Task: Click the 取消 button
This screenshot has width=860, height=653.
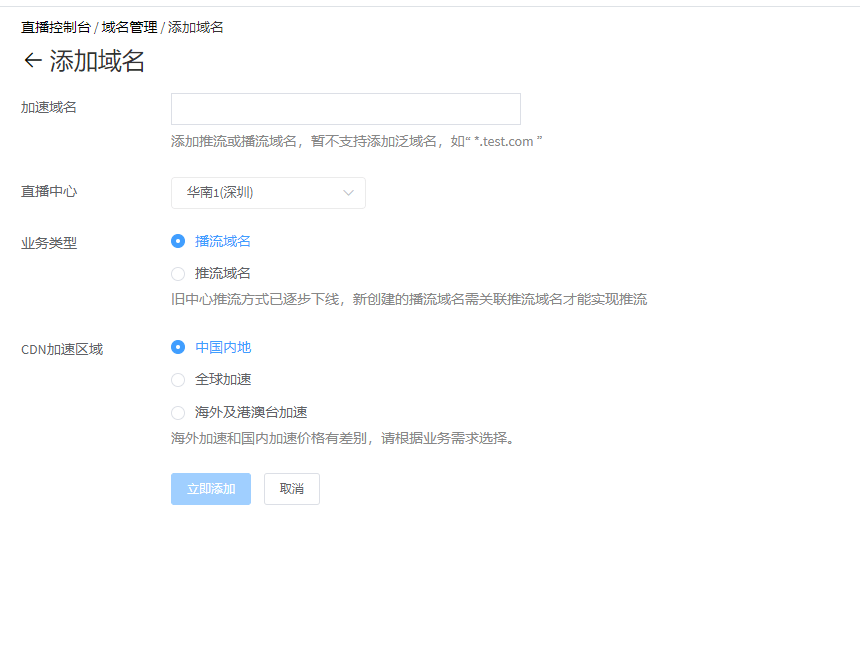Action: tap(291, 489)
